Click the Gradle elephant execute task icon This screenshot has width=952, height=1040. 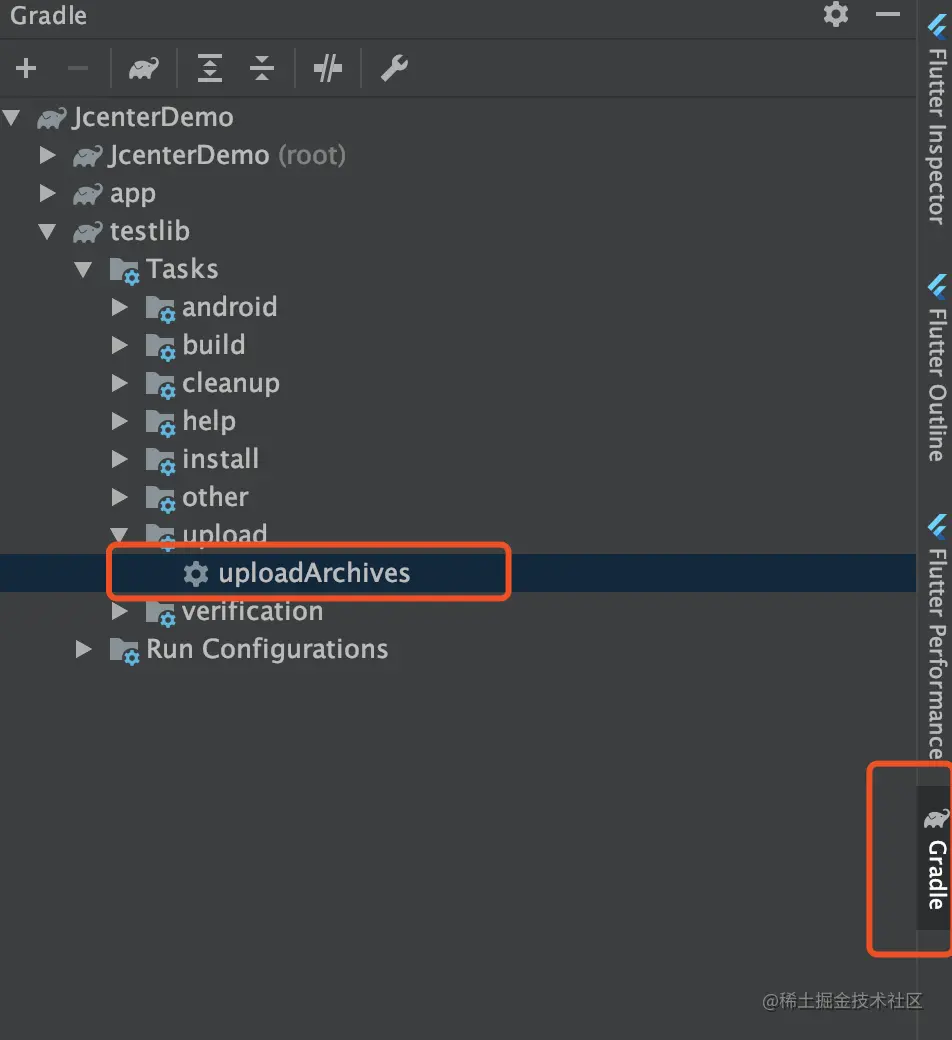tap(144, 68)
